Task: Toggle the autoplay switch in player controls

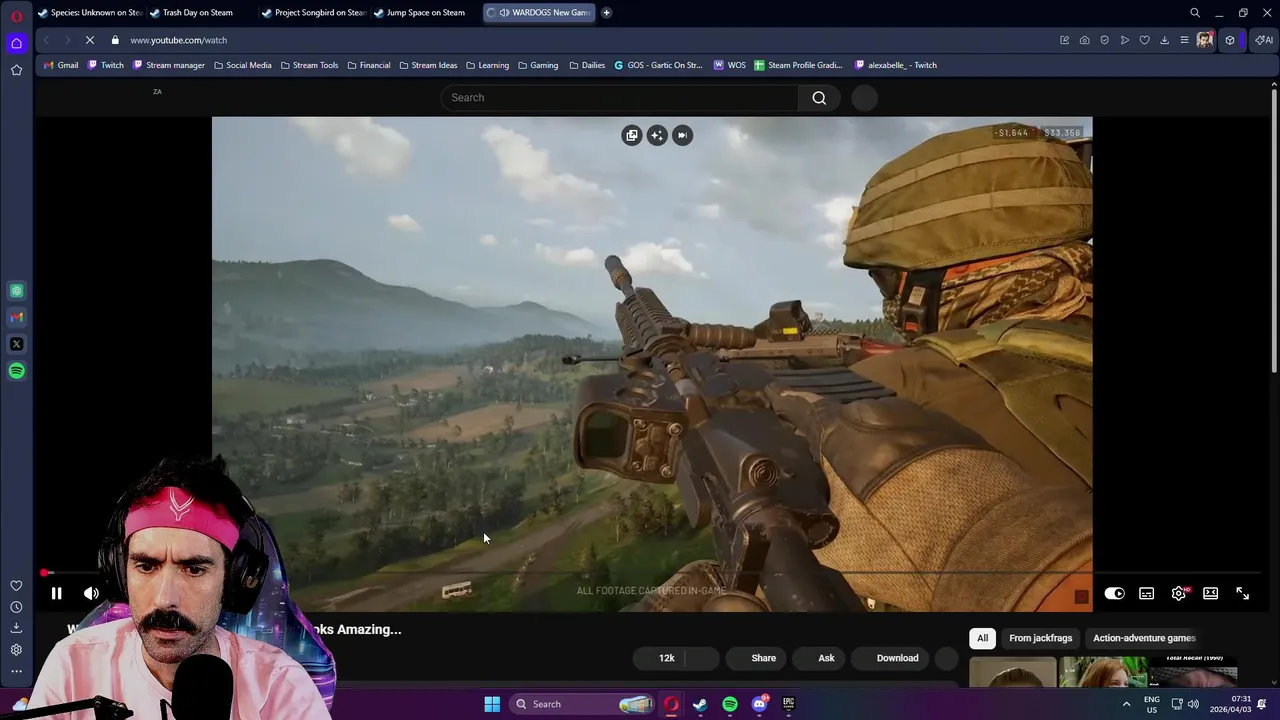Action: (x=1114, y=593)
